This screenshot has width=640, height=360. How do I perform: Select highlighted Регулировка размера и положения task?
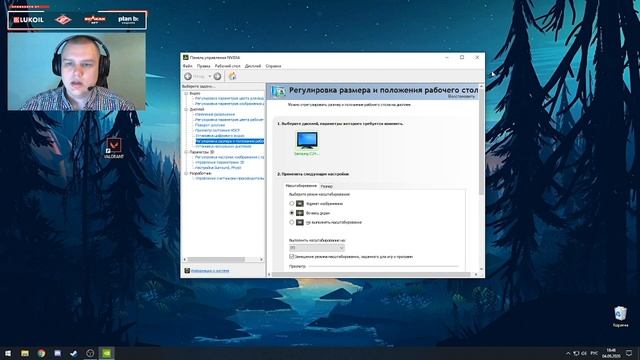[x=230, y=141]
